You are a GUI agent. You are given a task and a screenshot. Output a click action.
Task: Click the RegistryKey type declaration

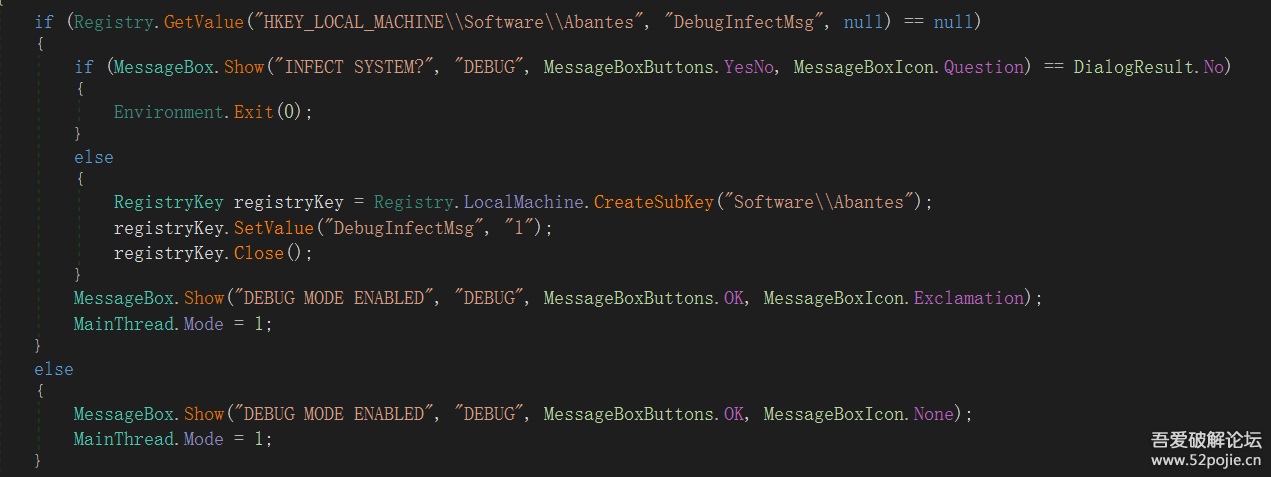168,202
